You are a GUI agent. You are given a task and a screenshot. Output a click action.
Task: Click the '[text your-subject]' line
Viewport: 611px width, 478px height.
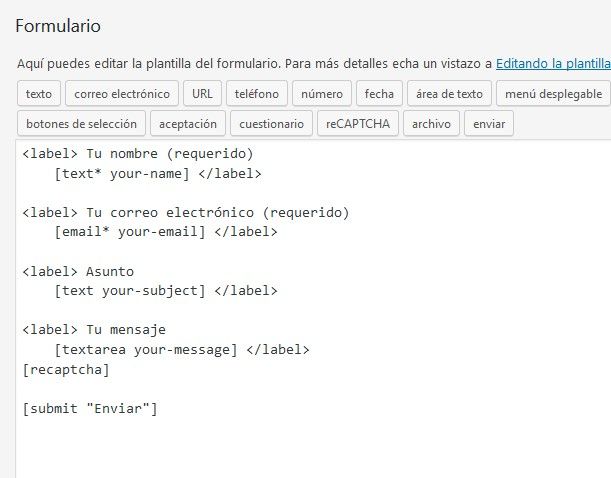tap(166, 291)
